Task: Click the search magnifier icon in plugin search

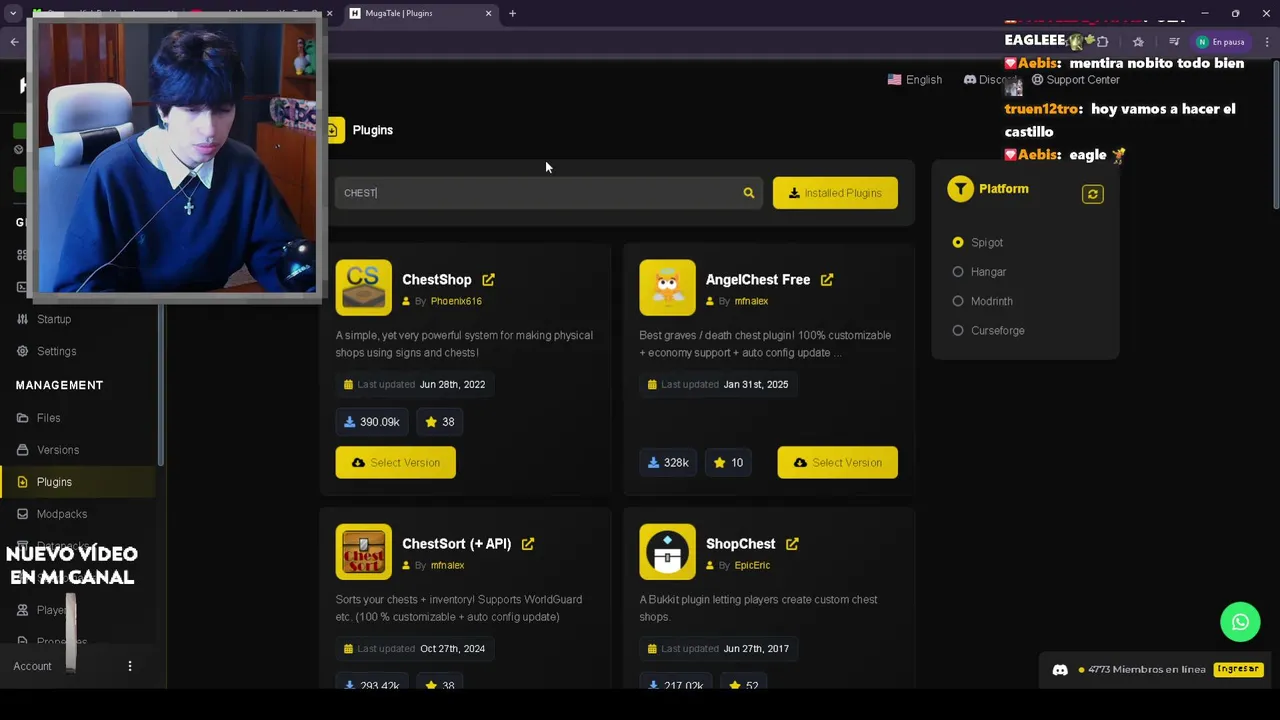Action: (x=749, y=193)
